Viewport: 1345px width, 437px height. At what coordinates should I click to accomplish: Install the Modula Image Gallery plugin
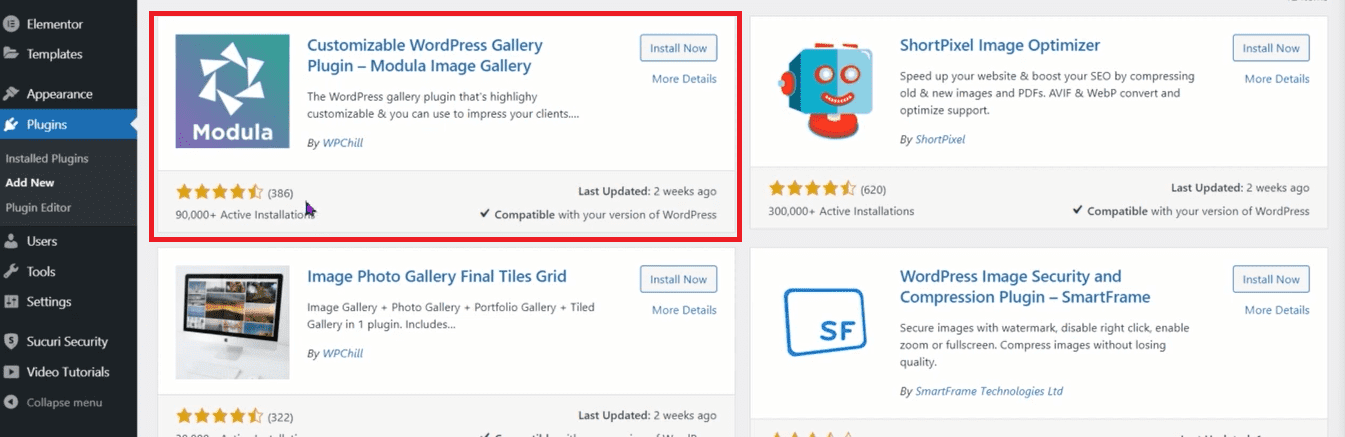tap(678, 48)
